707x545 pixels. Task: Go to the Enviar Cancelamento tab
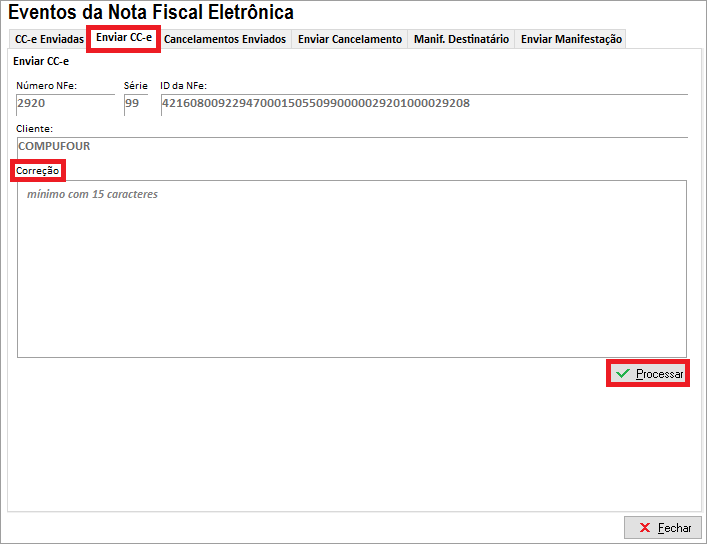point(350,39)
